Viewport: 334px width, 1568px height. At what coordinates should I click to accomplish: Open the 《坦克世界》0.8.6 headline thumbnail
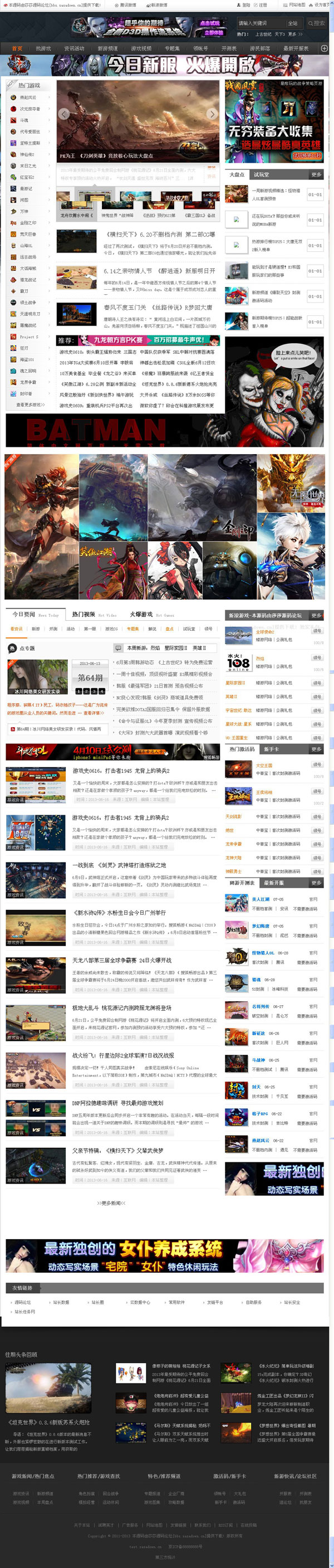(x=48, y=1388)
